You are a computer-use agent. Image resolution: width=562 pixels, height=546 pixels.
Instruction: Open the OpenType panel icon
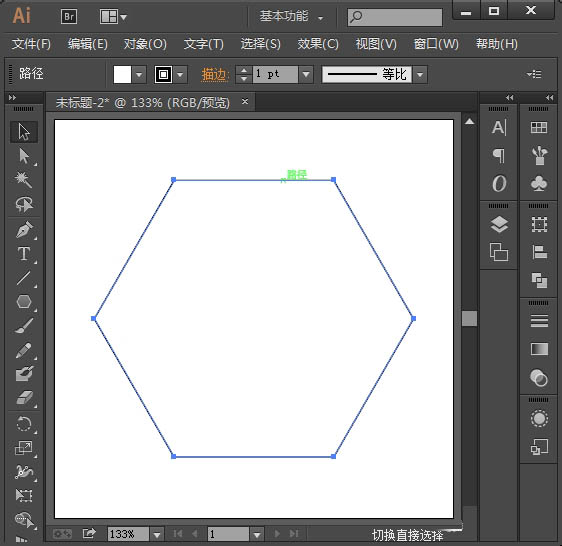point(499,184)
